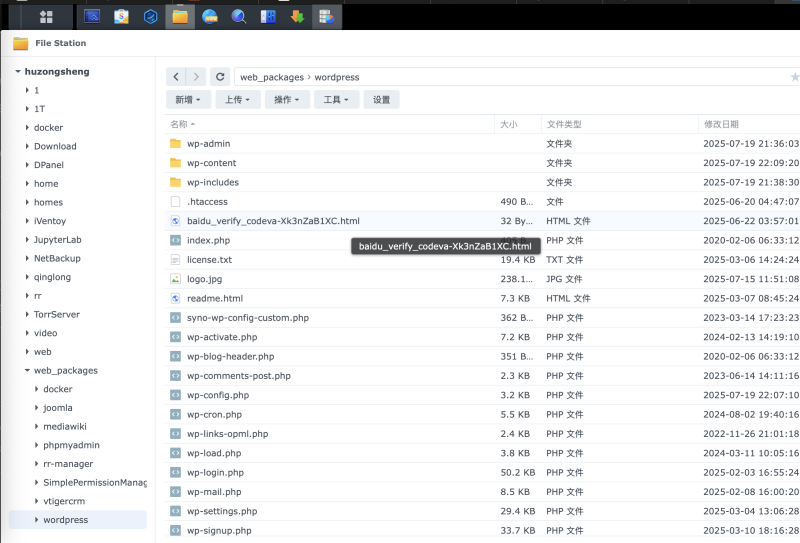Select phpmyadmin in the folder tree
The image size is (800, 543).
point(70,445)
